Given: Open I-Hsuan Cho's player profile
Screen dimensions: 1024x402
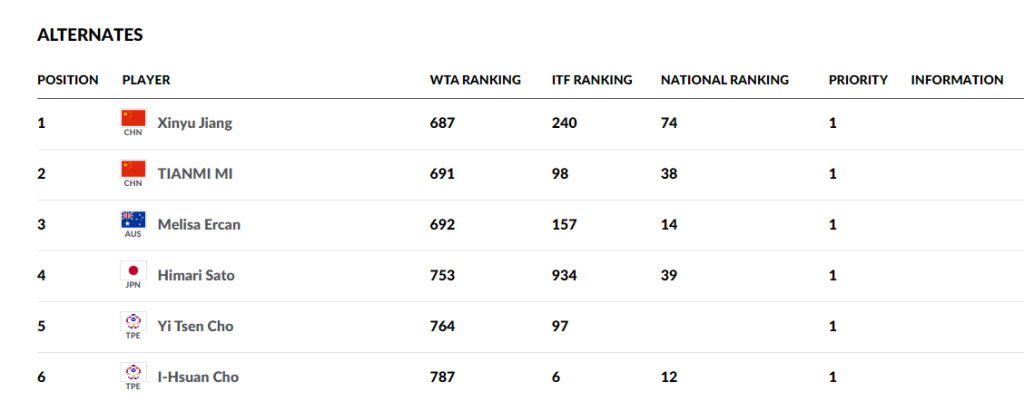Looking at the screenshot, I should (x=198, y=377).
